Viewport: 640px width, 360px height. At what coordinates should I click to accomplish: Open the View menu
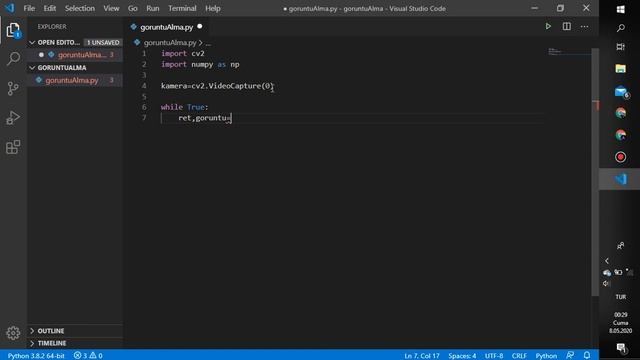pyautogui.click(x=111, y=8)
